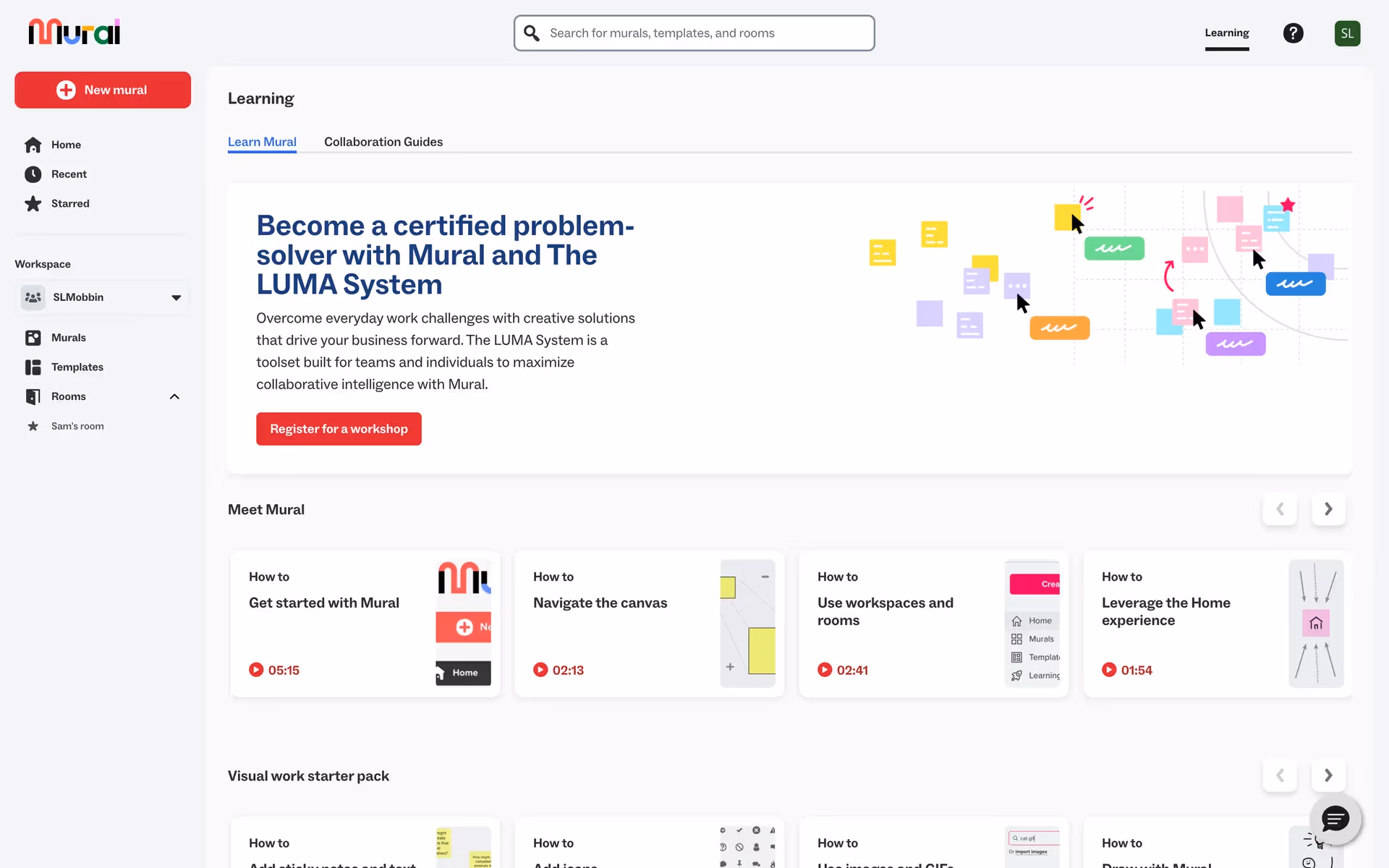Open Recent murals in sidebar
The height and width of the screenshot is (868, 1389).
tap(69, 174)
